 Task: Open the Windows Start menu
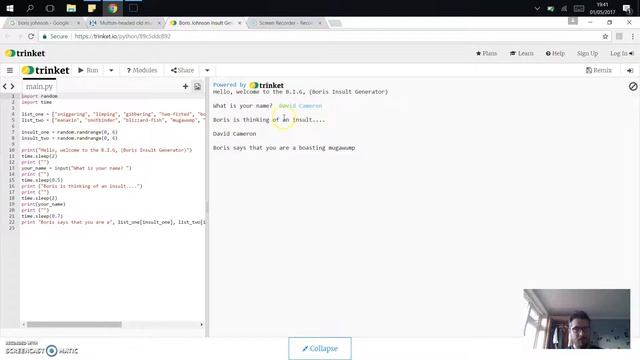[x=10, y=8]
